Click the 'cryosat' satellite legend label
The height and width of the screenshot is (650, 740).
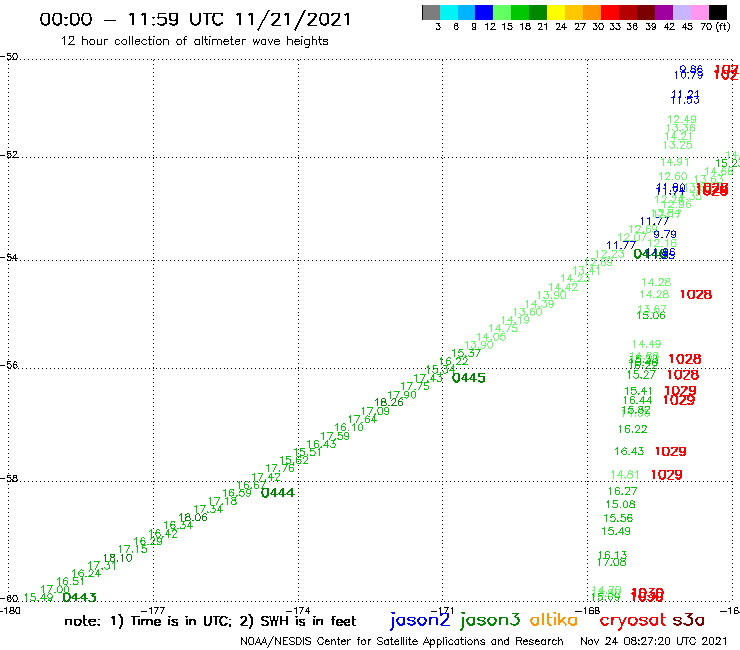coord(633,621)
